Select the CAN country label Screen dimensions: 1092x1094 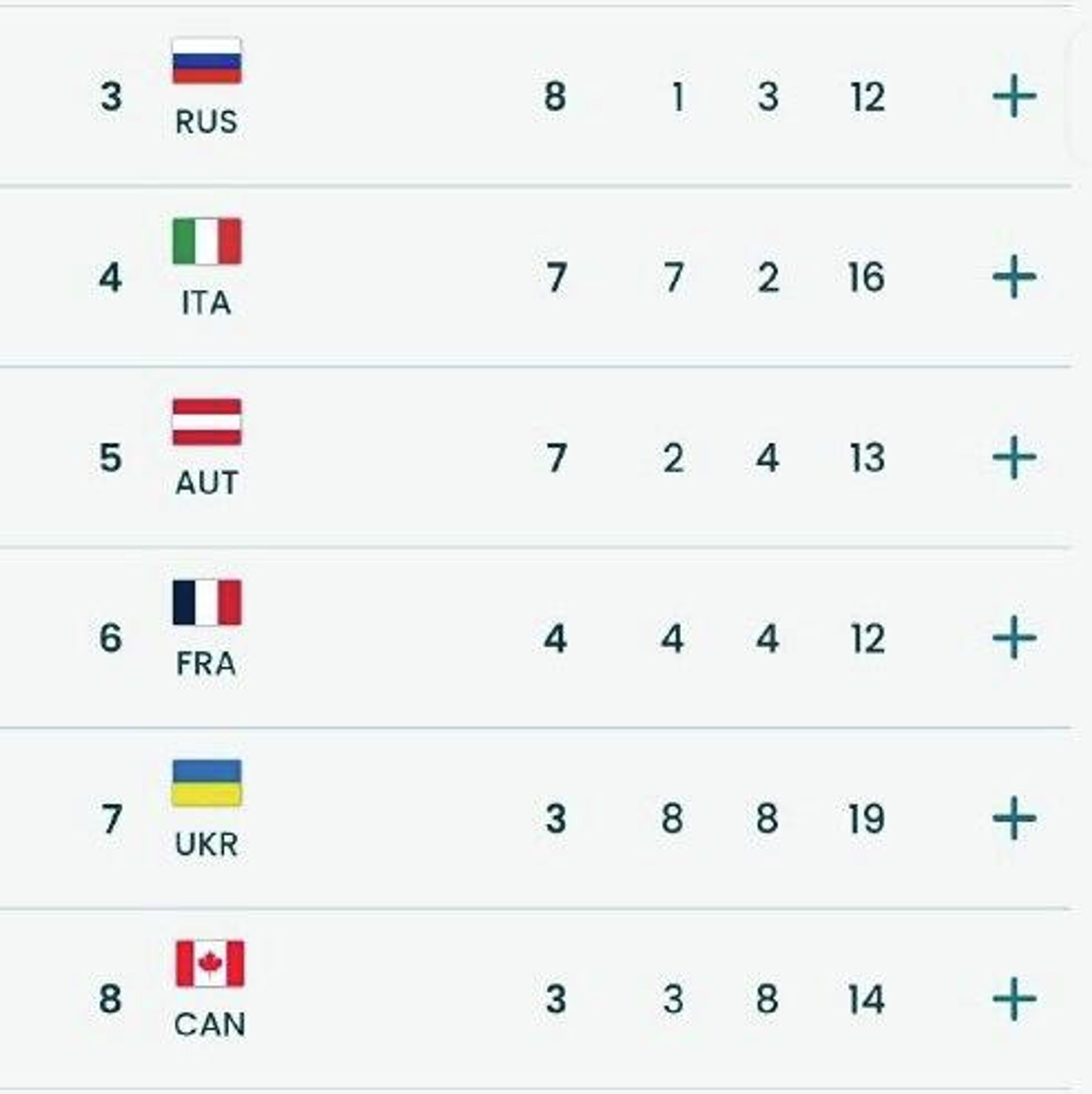[x=210, y=1025]
